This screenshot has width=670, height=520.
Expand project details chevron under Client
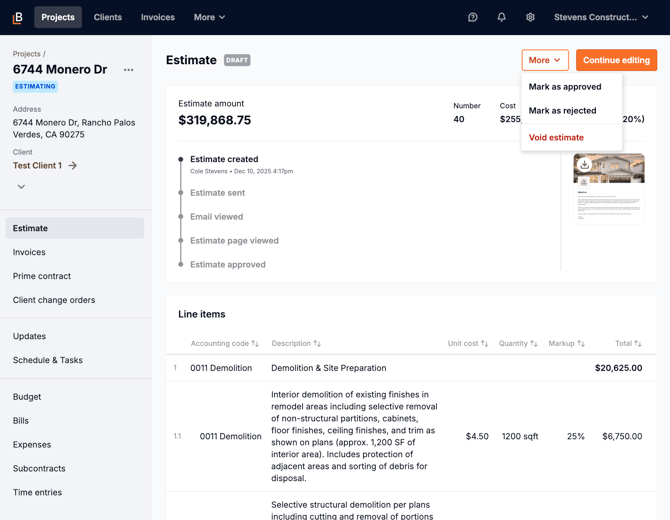tap(21, 187)
